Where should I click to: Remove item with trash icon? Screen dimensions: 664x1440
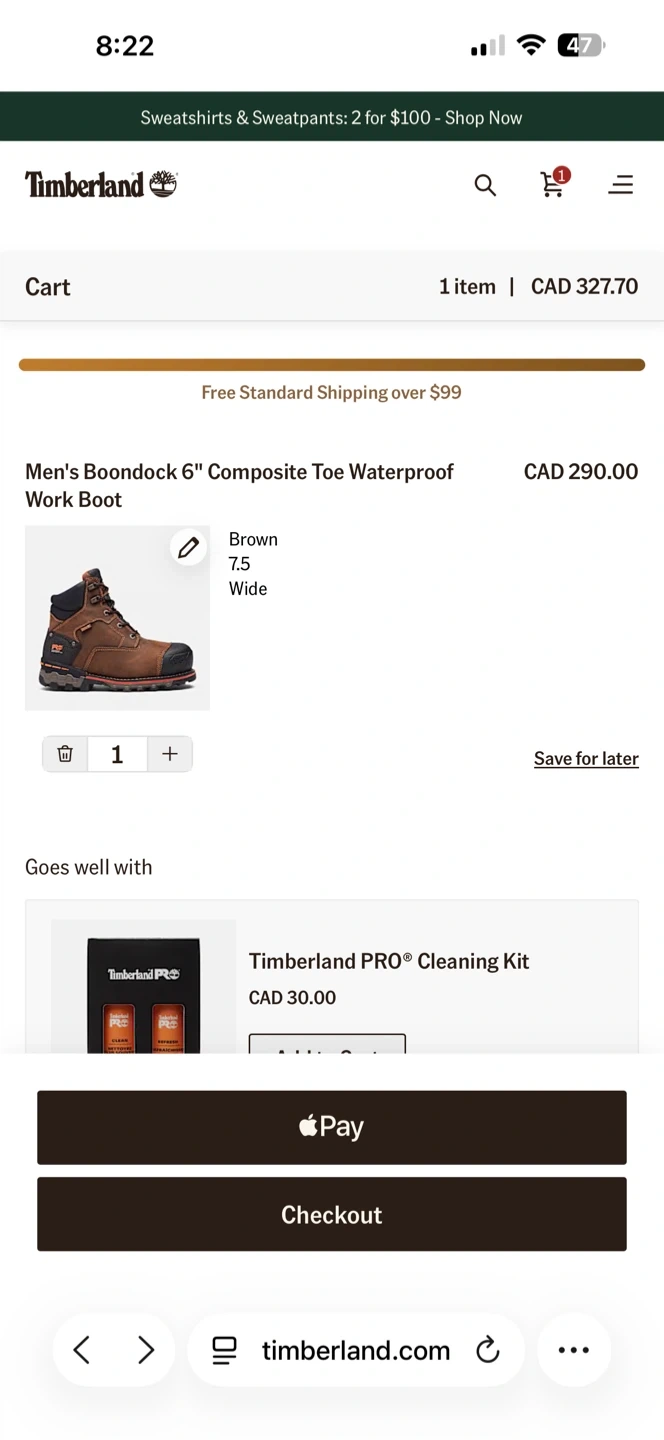coord(65,754)
